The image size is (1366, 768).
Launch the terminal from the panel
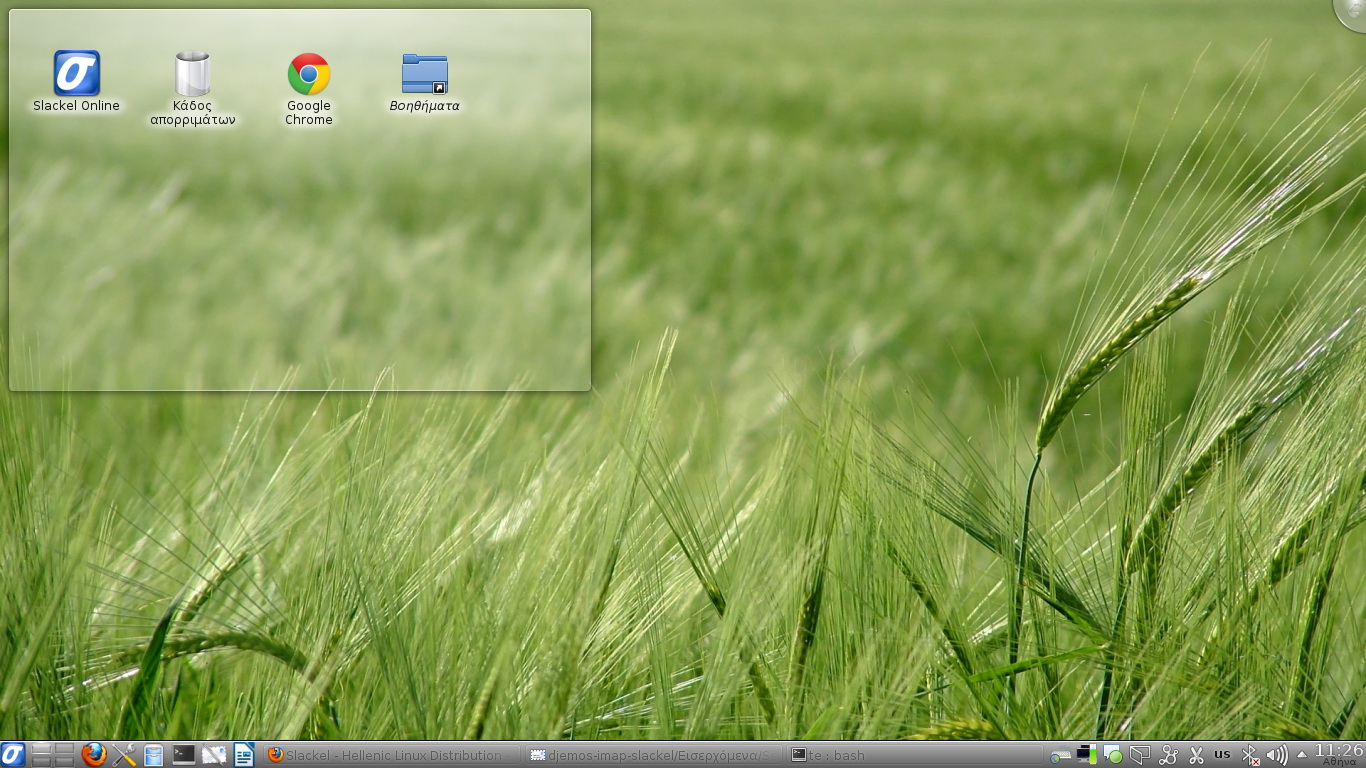click(184, 755)
